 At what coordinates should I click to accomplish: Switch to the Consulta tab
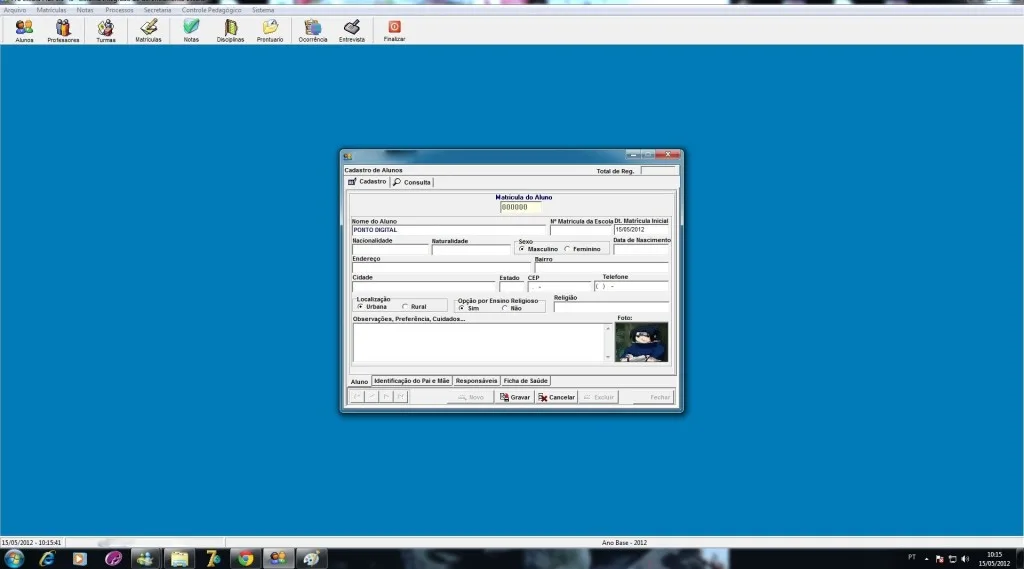[x=412, y=182]
